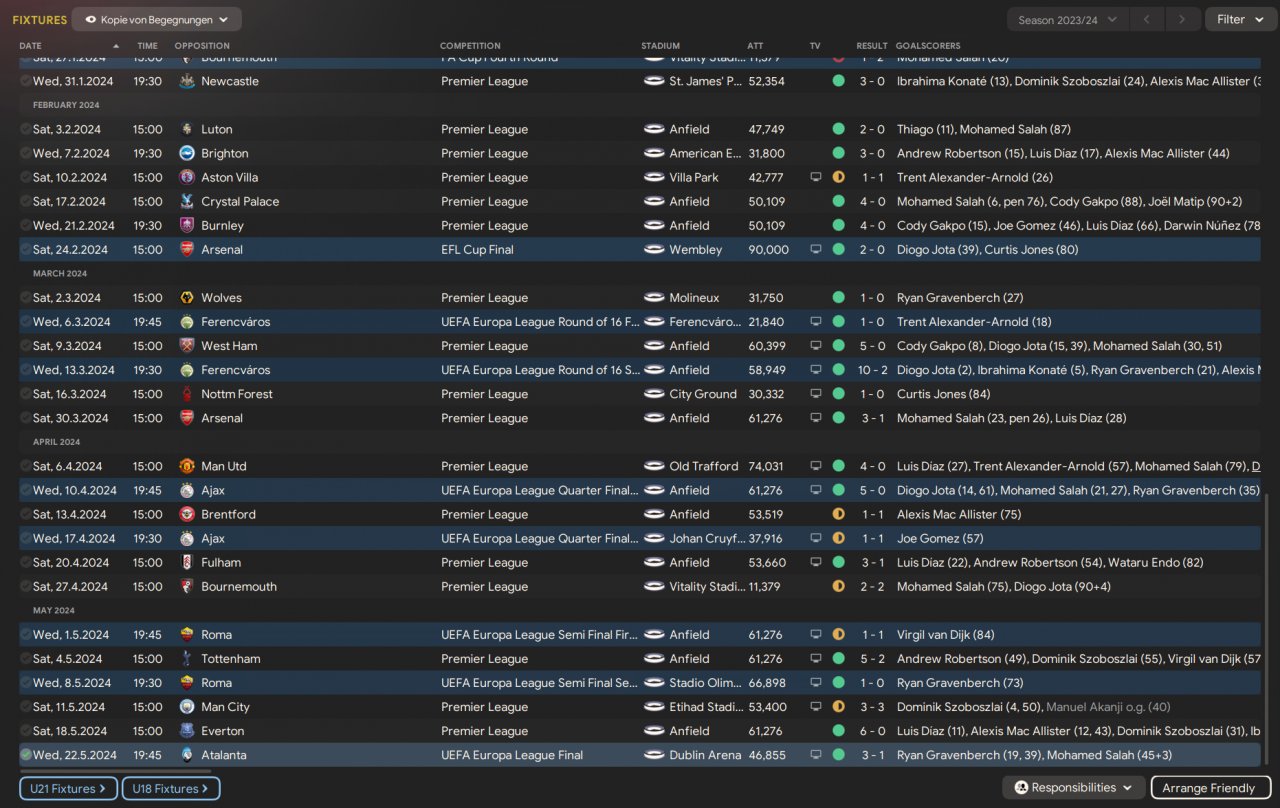
Task: Click the Atalanta club badge
Action: click(186, 755)
